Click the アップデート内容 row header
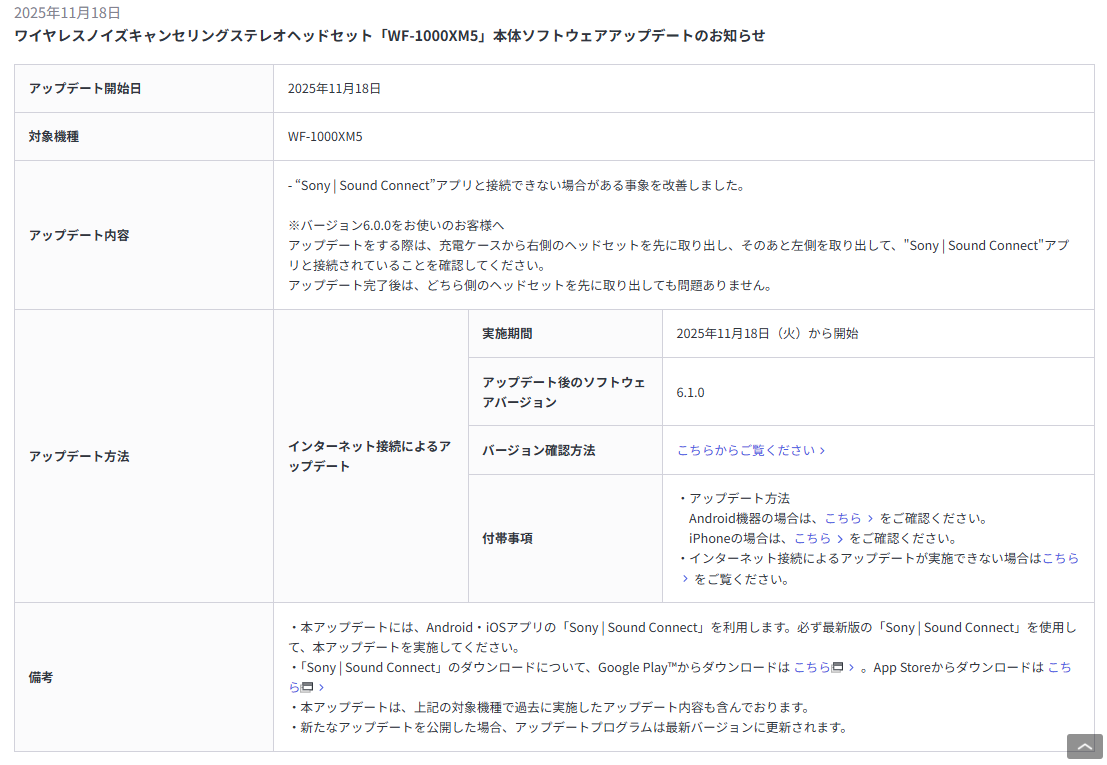Image resolution: width=1107 pixels, height=765 pixels. click(79, 236)
